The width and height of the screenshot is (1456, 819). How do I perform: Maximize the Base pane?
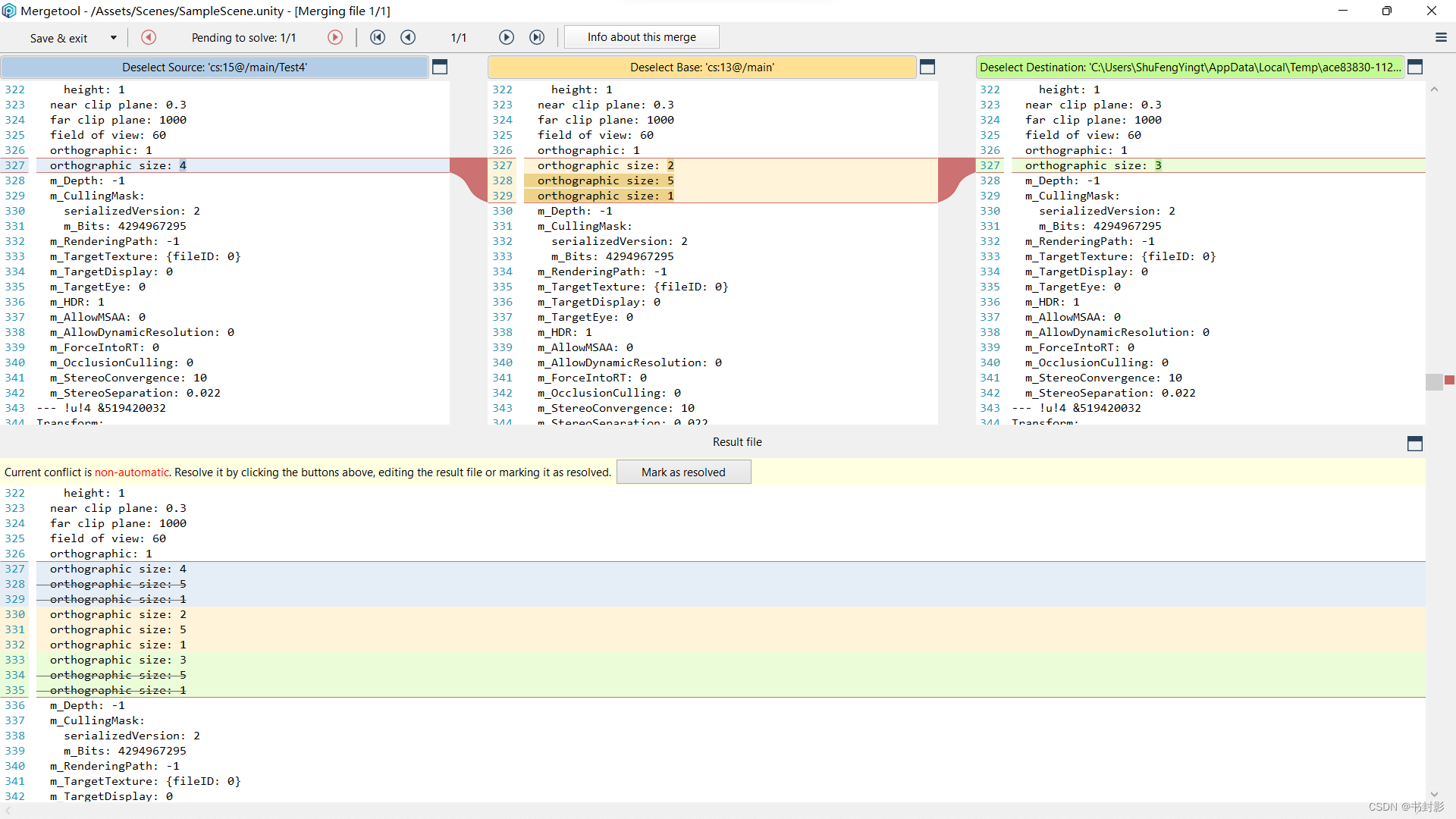coord(927,67)
